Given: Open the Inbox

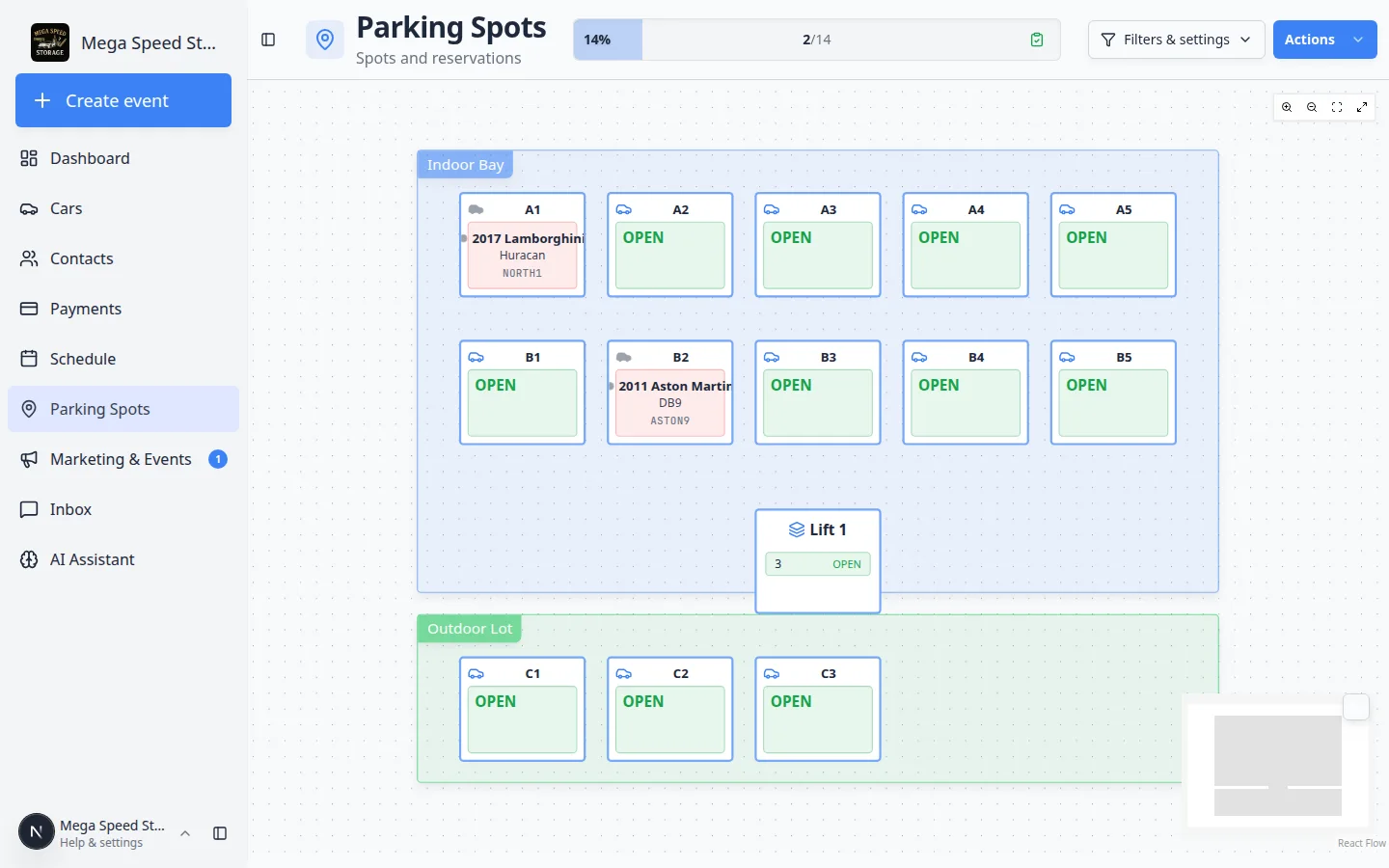Looking at the screenshot, I should tap(123, 509).
